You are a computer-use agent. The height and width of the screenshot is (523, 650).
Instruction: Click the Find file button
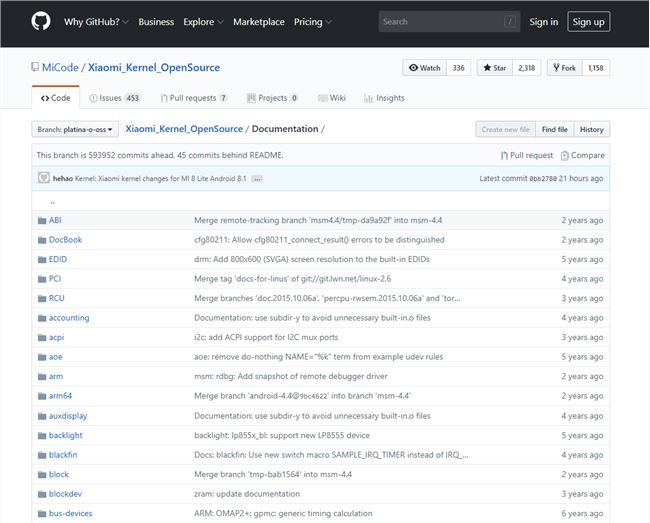(x=554, y=129)
